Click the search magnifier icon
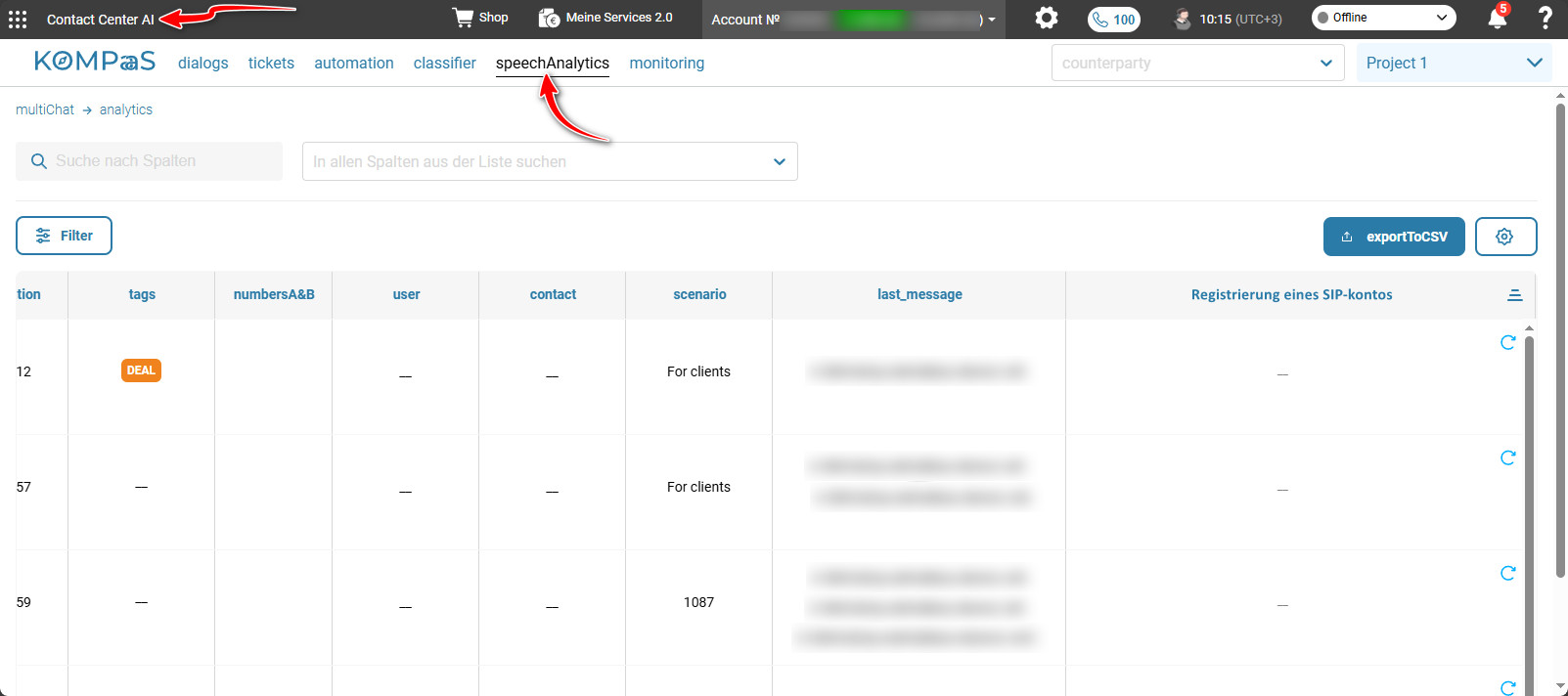 (39, 161)
